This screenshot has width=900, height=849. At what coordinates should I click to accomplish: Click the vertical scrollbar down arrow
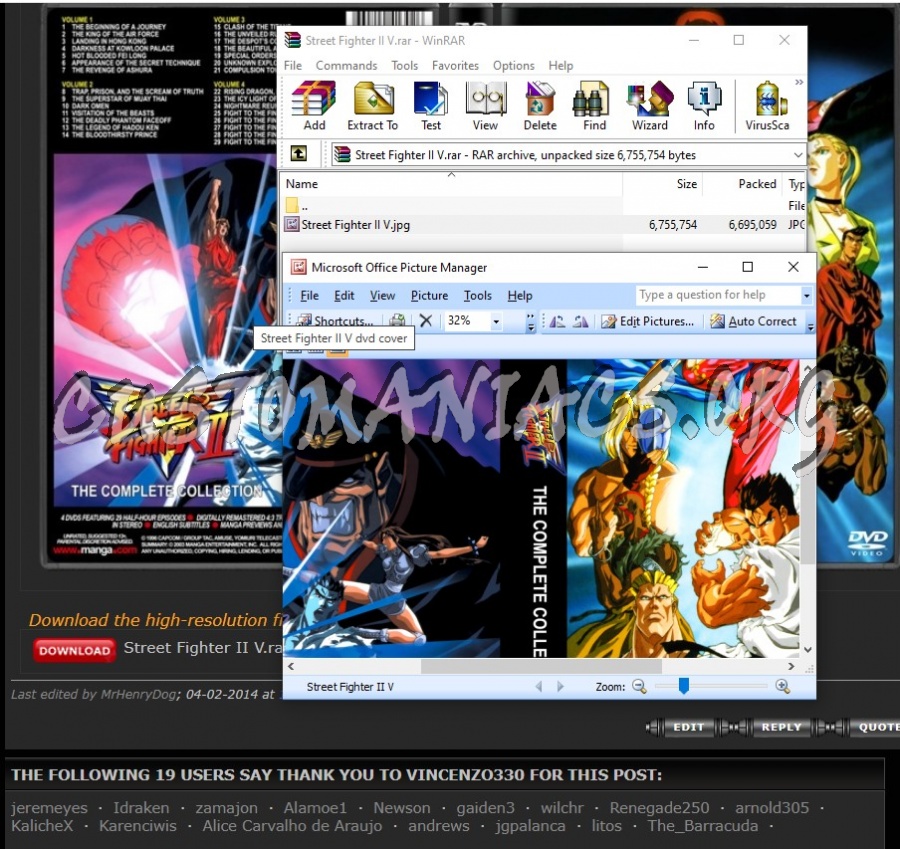point(808,650)
